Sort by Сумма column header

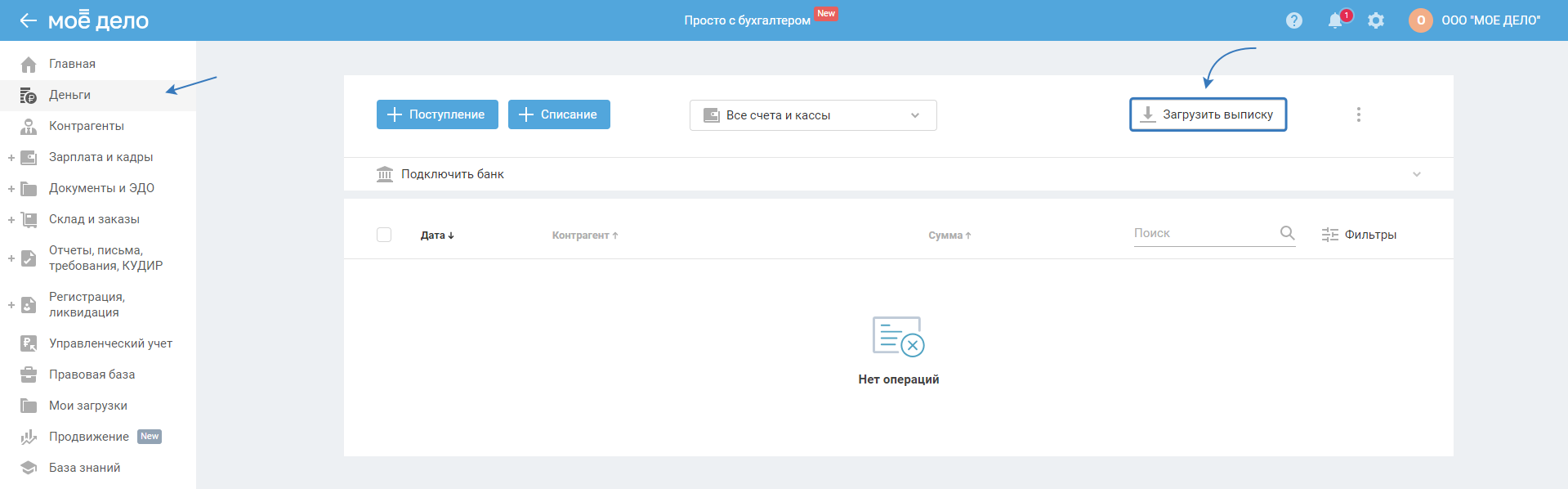[x=949, y=236]
